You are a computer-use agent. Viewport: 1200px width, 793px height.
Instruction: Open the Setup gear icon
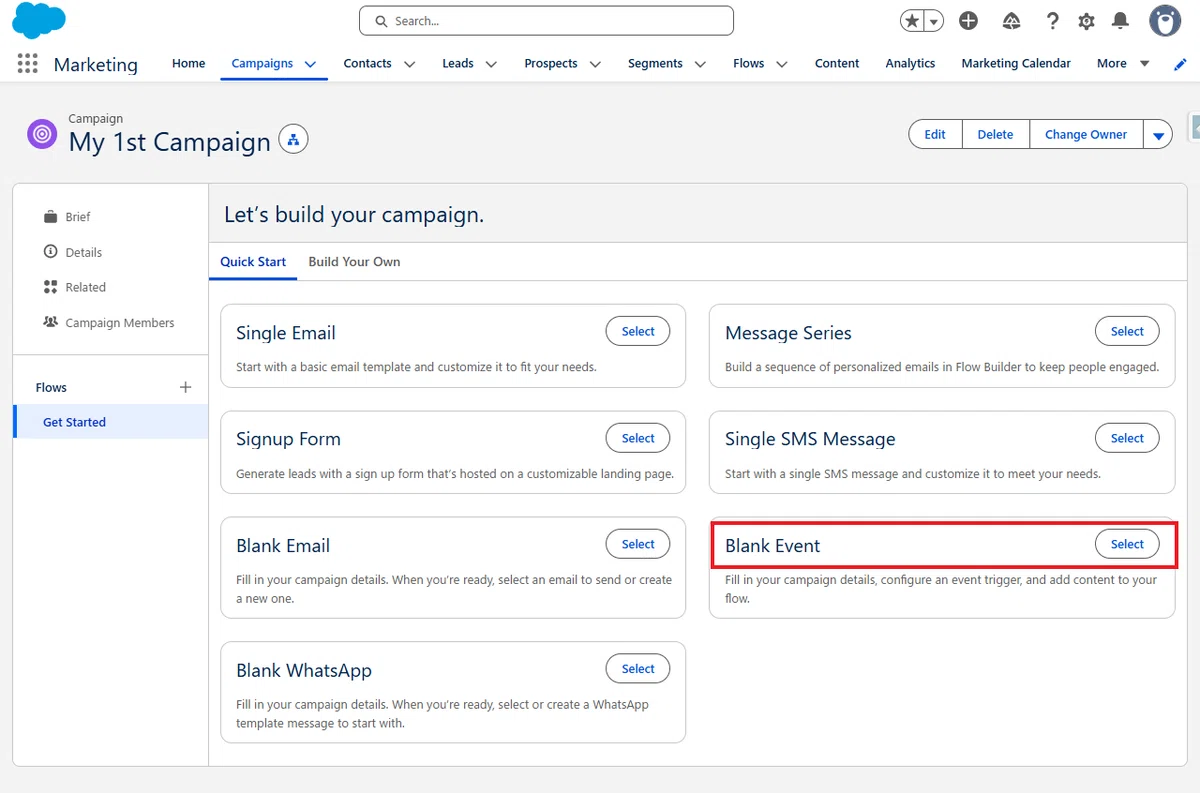pyautogui.click(x=1086, y=21)
